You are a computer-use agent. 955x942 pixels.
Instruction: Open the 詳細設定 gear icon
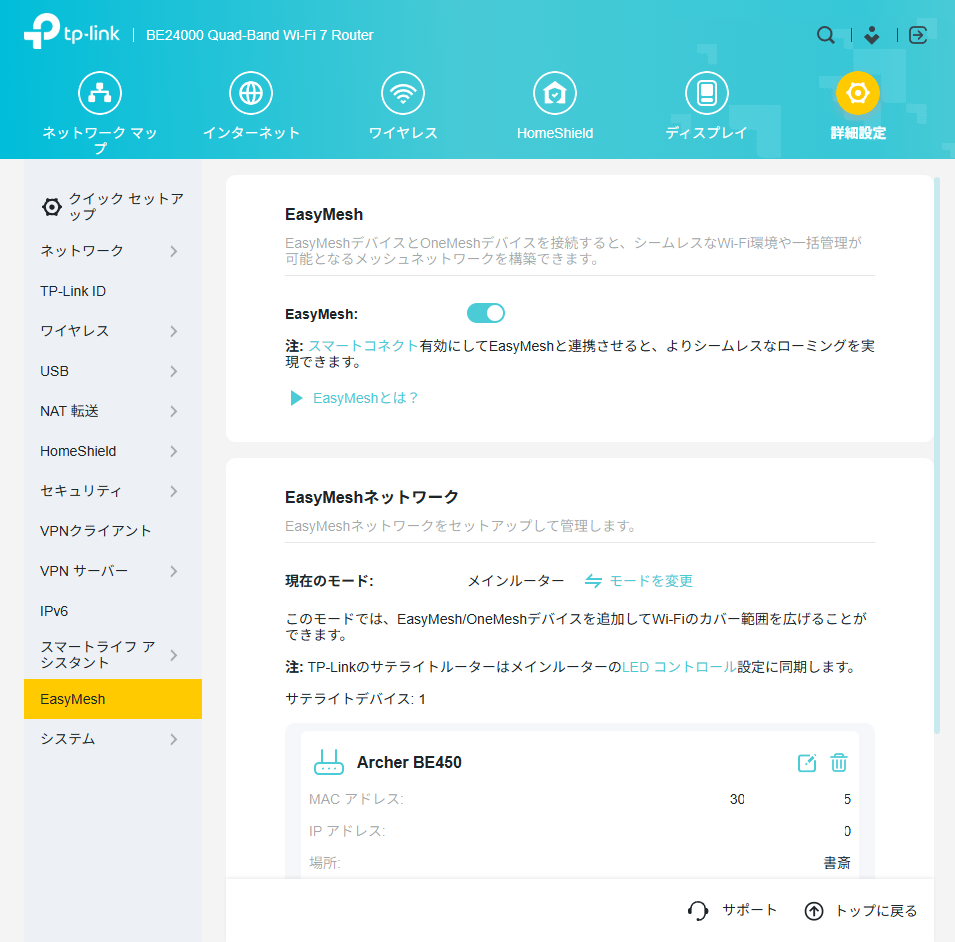[x=858, y=93]
